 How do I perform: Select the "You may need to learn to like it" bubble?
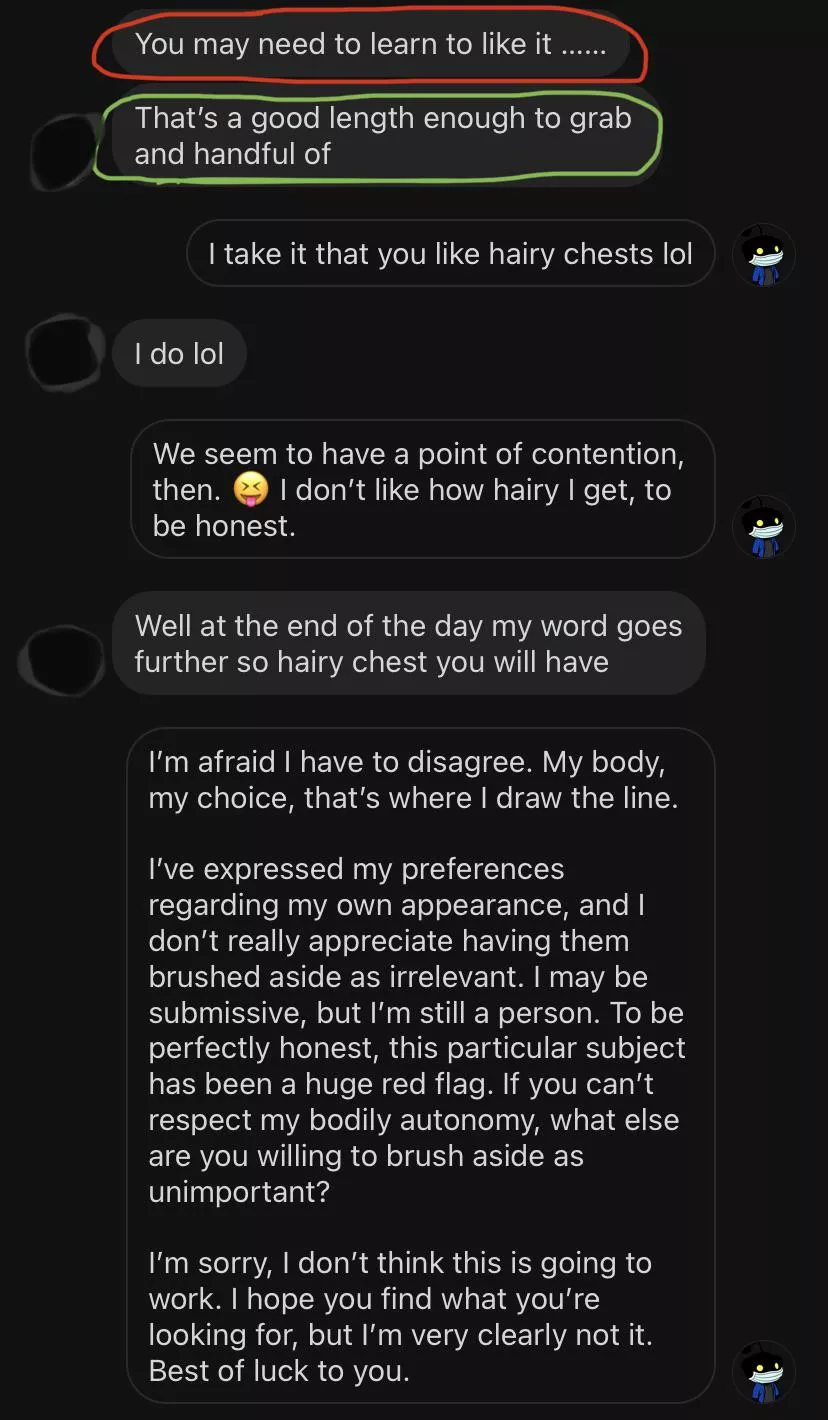(370, 44)
